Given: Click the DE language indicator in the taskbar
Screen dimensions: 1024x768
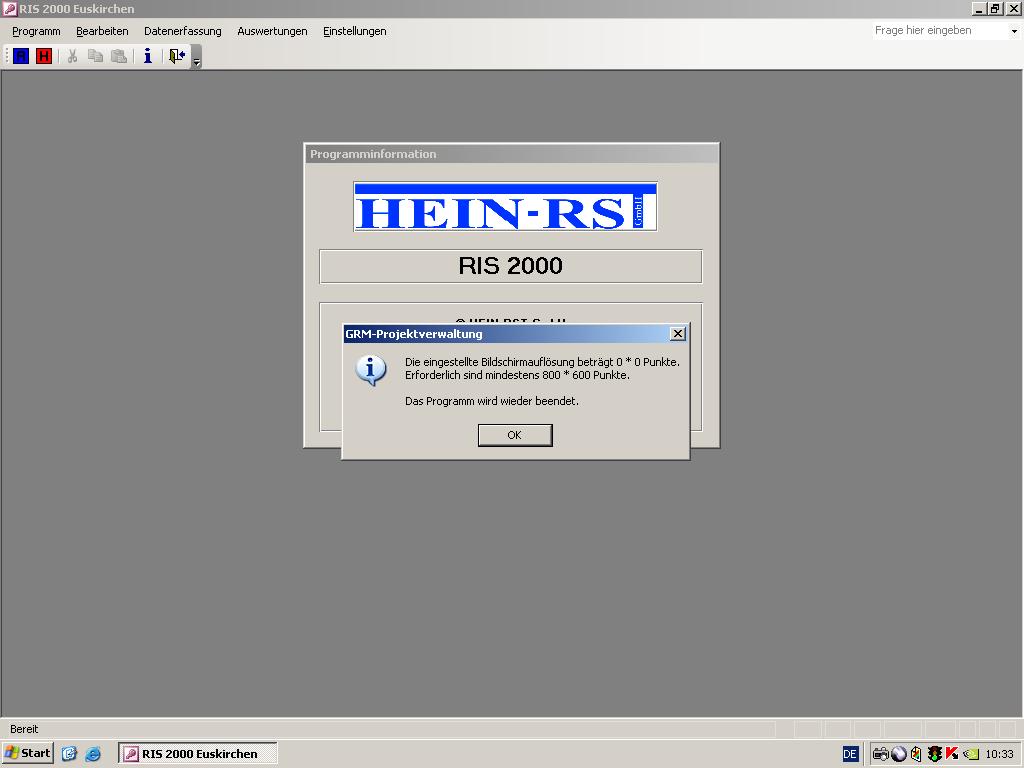Looking at the screenshot, I should point(850,754).
